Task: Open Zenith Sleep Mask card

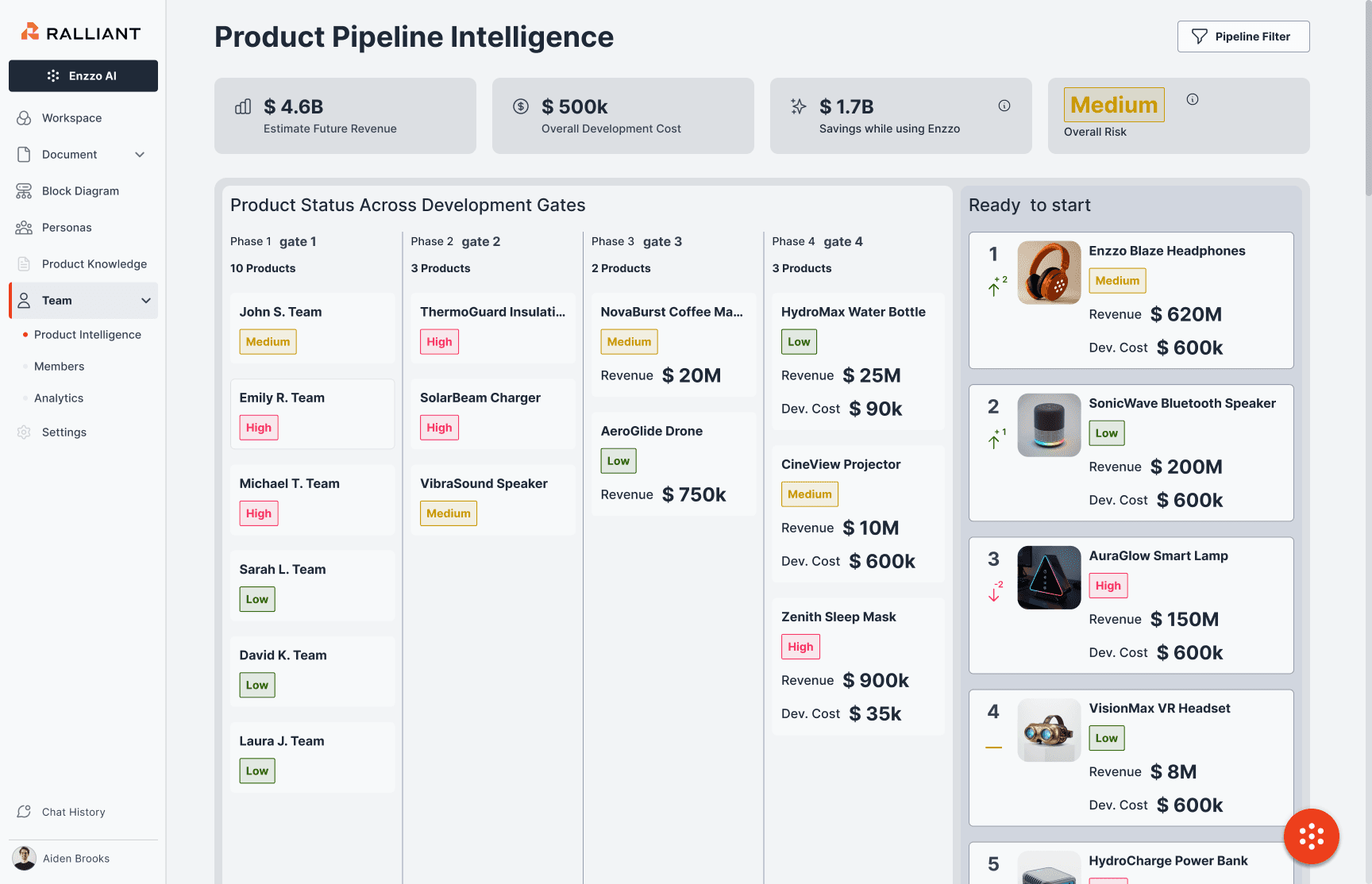Action: pyautogui.click(x=858, y=667)
